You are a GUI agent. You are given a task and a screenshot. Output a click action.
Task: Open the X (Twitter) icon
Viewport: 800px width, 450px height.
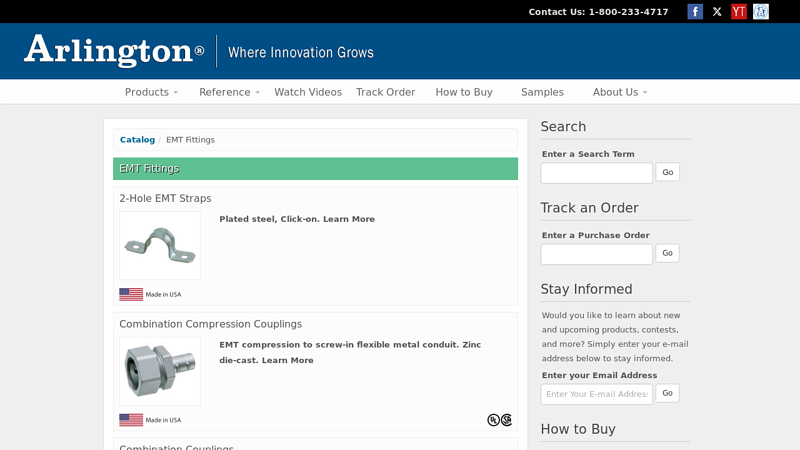tap(717, 12)
